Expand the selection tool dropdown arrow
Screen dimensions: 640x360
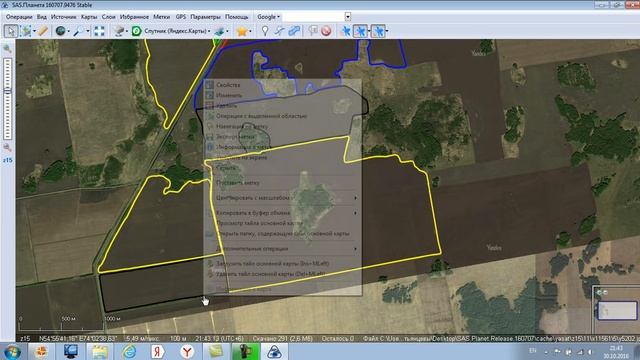click(x=34, y=31)
